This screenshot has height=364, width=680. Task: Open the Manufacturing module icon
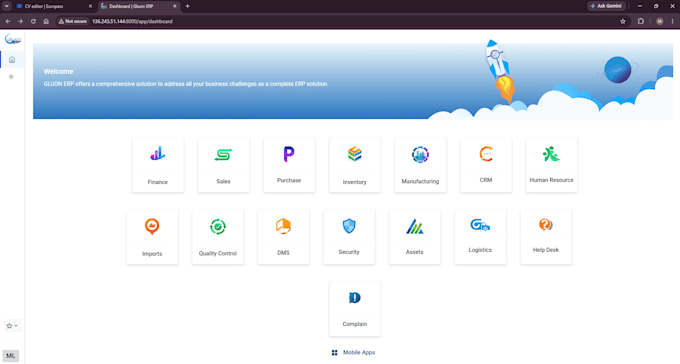[420, 154]
